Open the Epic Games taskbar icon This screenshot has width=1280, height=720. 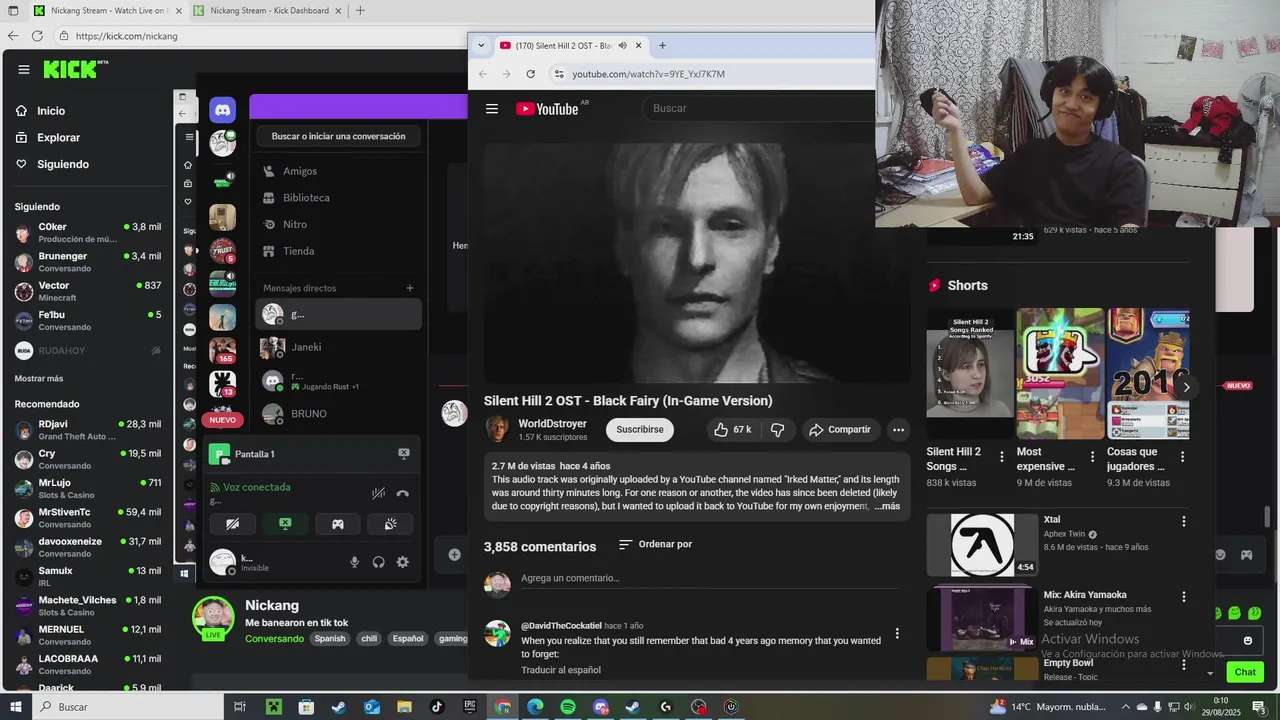pos(469,707)
